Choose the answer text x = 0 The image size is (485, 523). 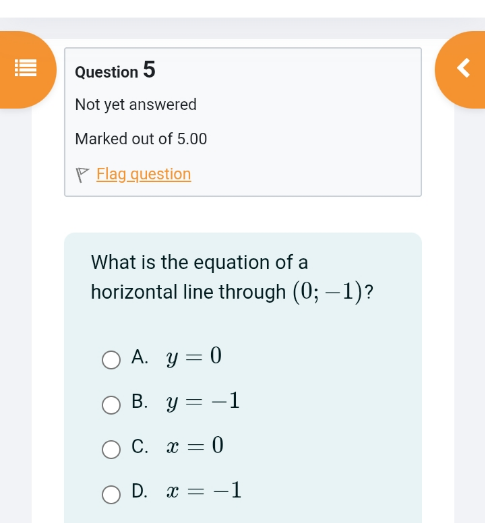[195, 446]
